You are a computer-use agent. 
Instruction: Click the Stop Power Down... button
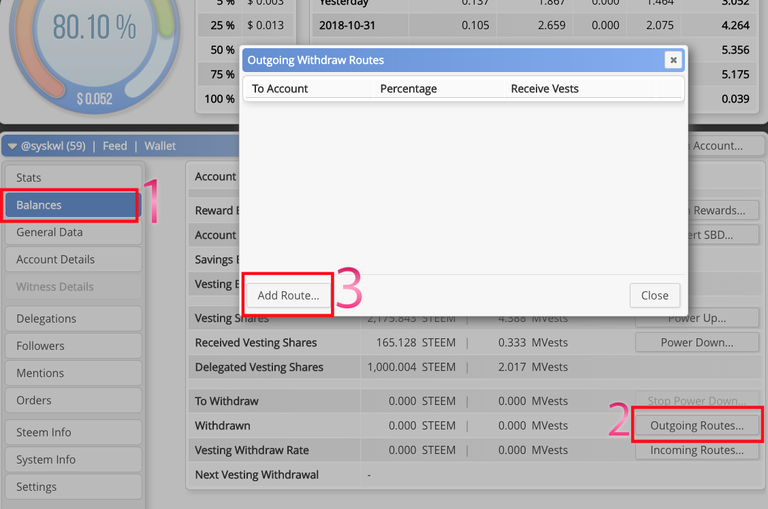pyautogui.click(x=696, y=400)
